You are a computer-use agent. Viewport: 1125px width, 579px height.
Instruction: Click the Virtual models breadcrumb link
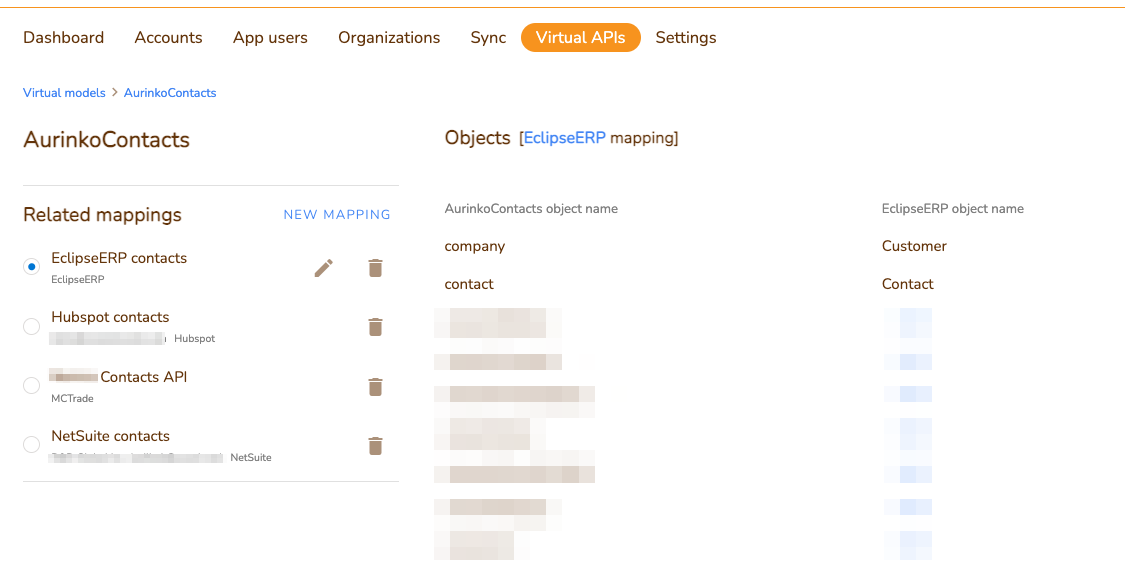[x=64, y=93]
